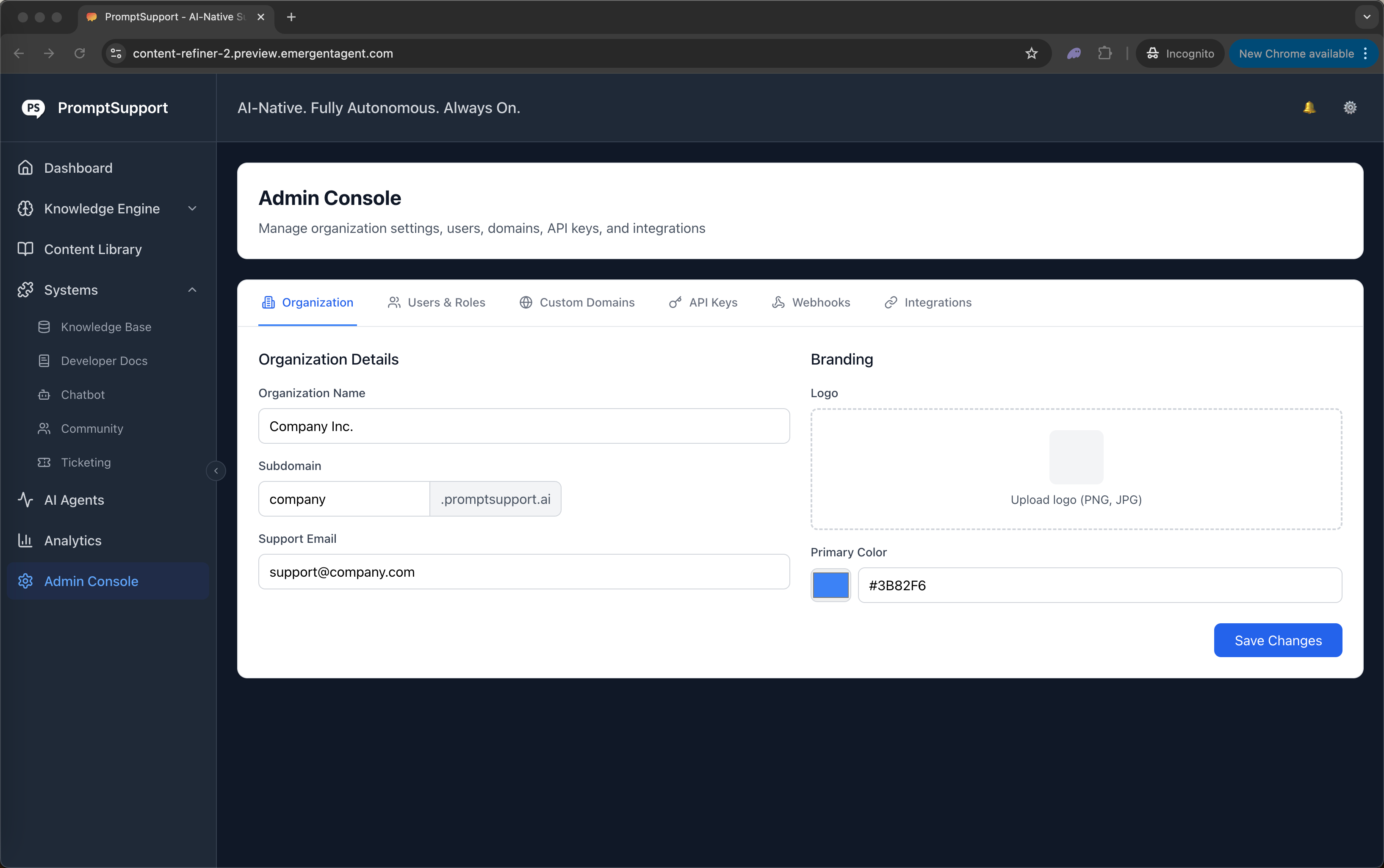Image resolution: width=1384 pixels, height=868 pixels.
Task: Open the settings gear in the header
Action: coord(1350,108)
